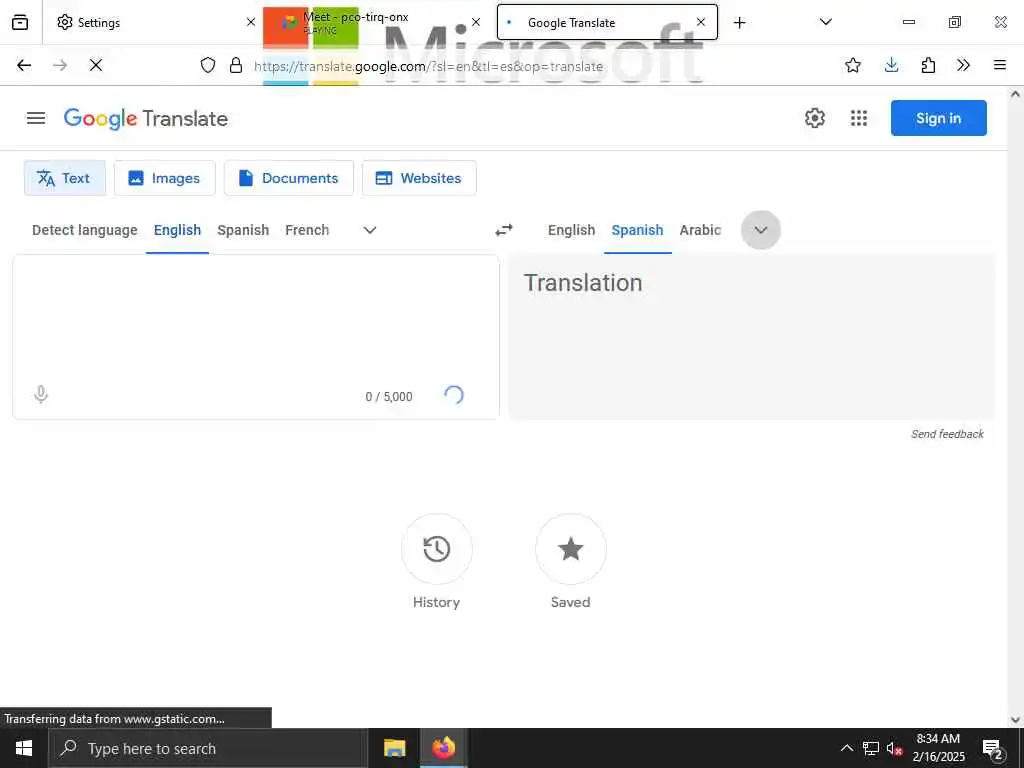The image size is (1024, 768).
Task: Choose Detect language as source
Action: click(x=85, y=230)
